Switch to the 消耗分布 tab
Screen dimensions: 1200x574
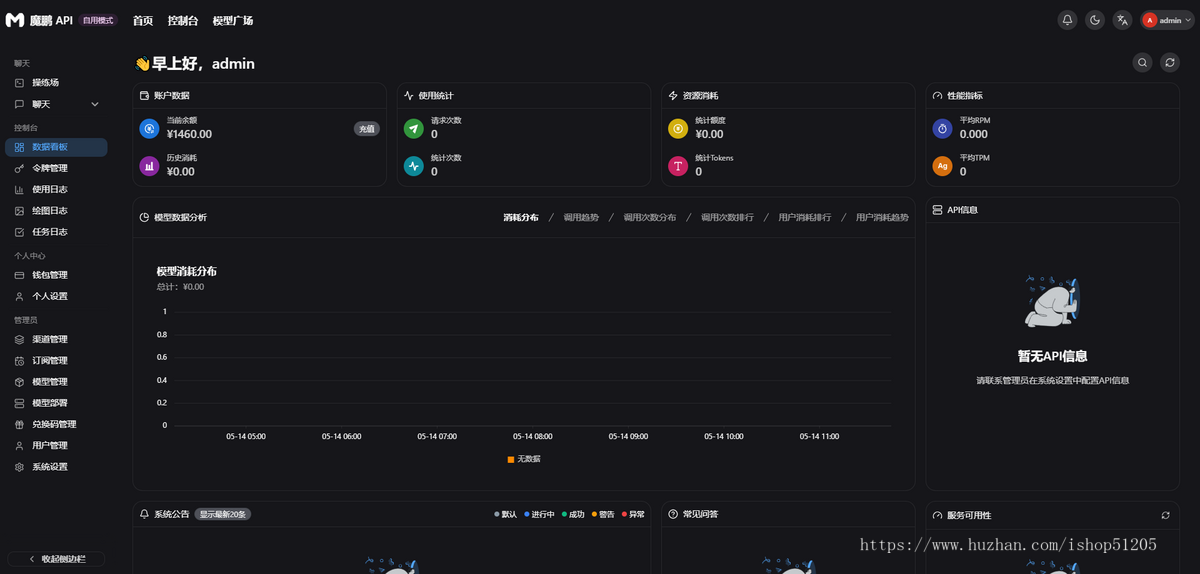pyautogui.click(x=520, y=217)
